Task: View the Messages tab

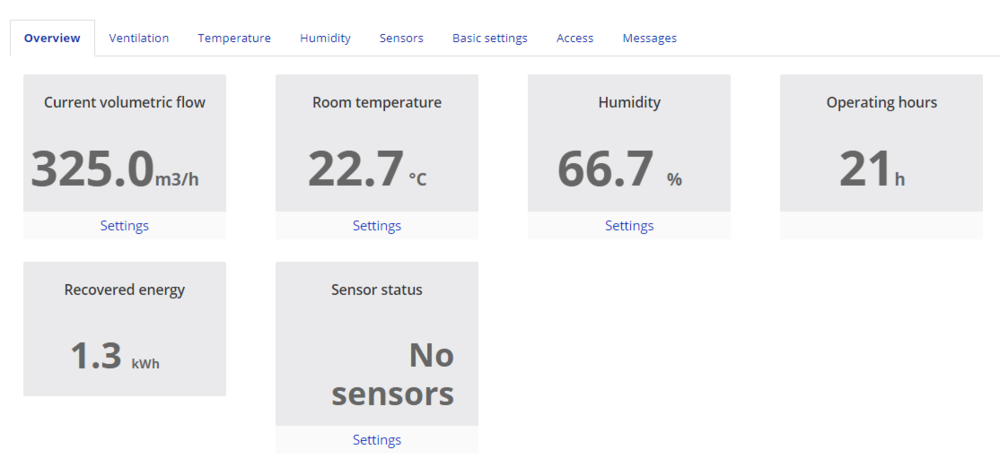Action: coord(650,38)
